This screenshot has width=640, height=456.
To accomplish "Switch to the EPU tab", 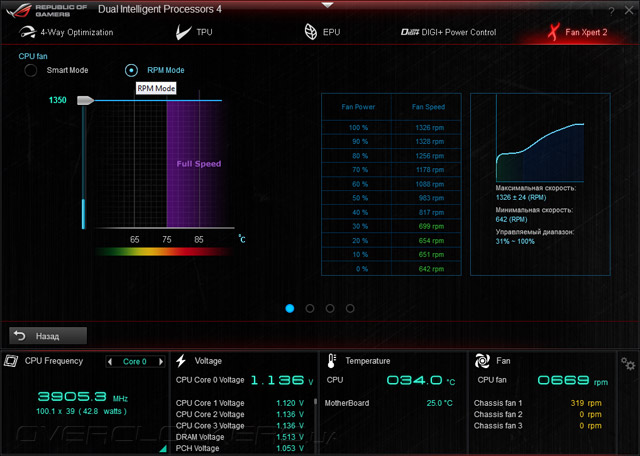I will 322,32.
